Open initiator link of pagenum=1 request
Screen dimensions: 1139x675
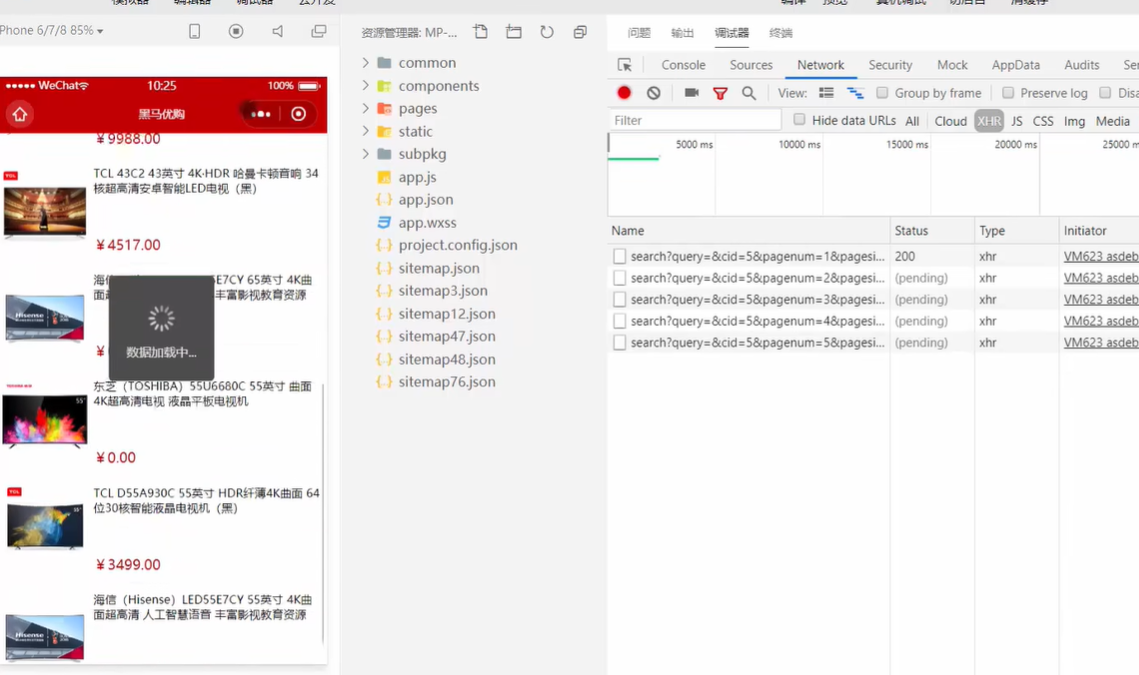(1101, 256)
